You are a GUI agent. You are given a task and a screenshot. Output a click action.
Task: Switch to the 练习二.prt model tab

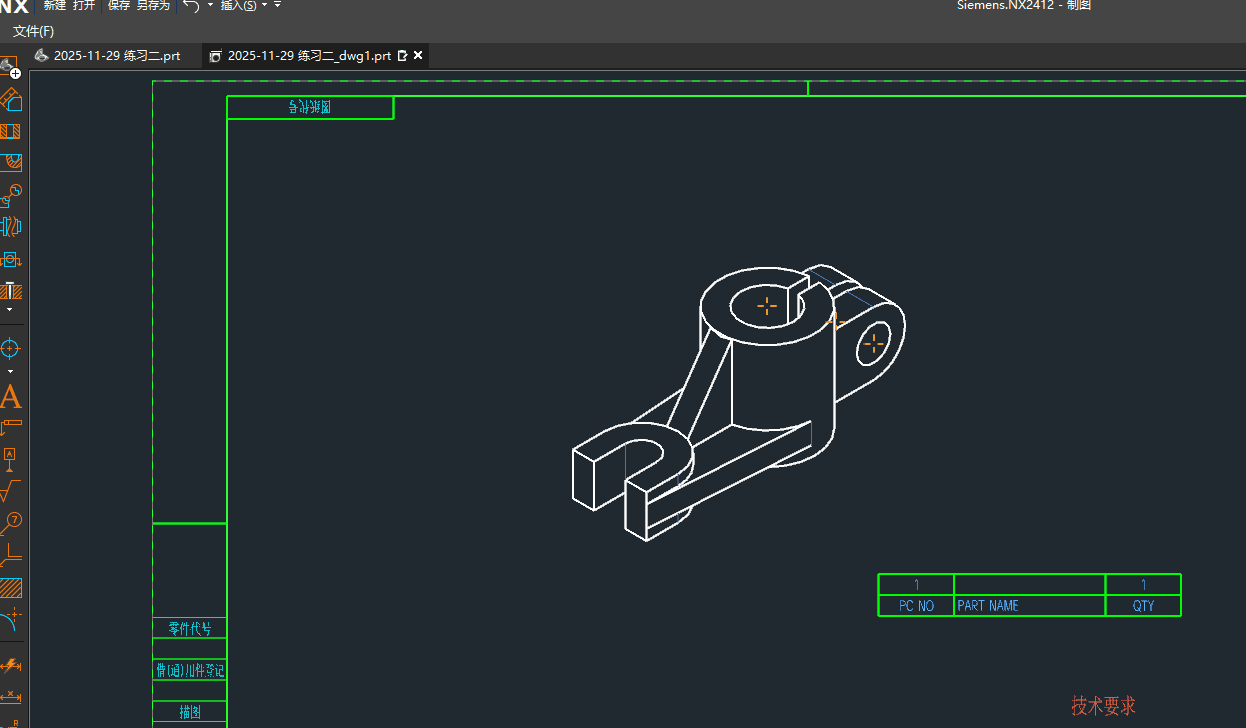pyautogui.click(x=108, y=56)
